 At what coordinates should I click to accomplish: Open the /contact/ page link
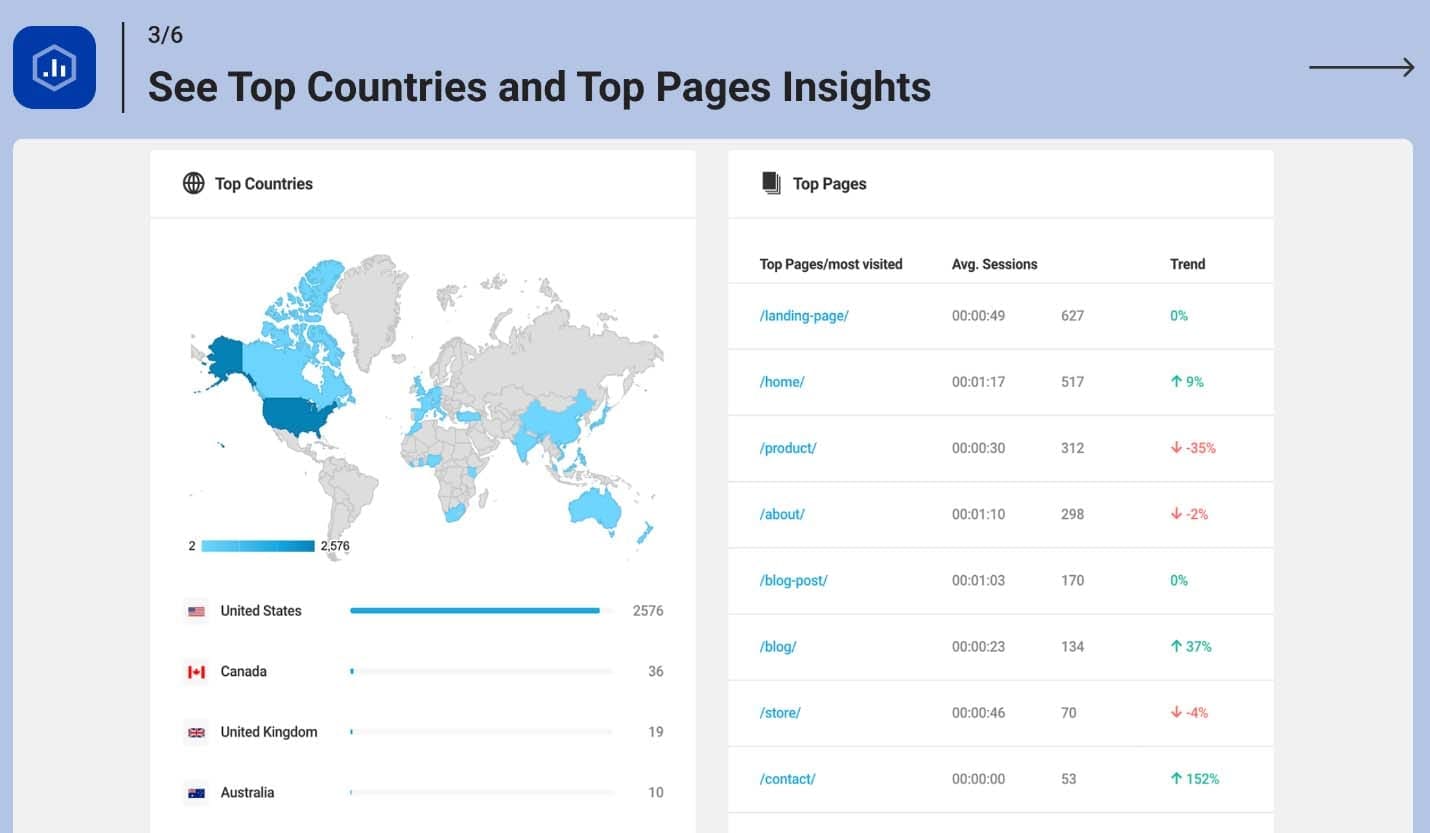coord(788,779)
